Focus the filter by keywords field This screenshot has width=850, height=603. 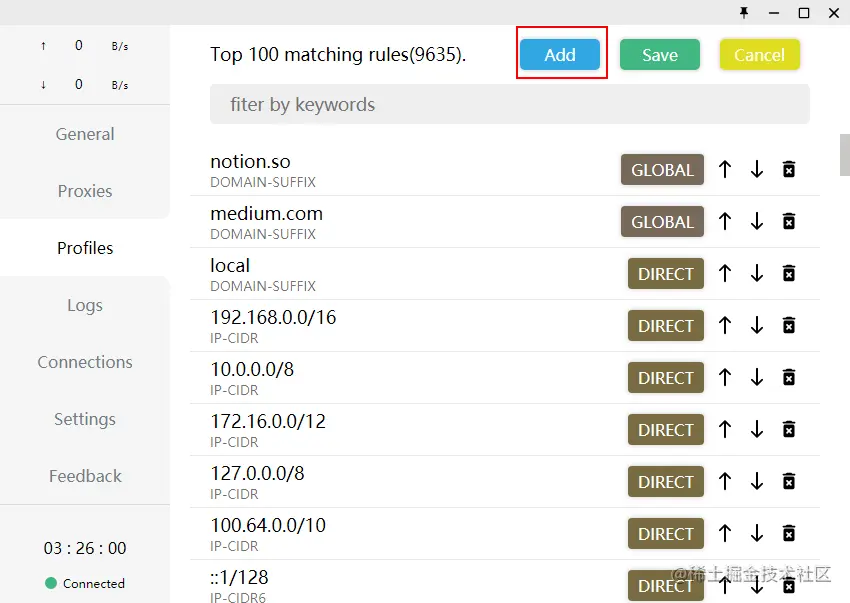coord(510,104)
